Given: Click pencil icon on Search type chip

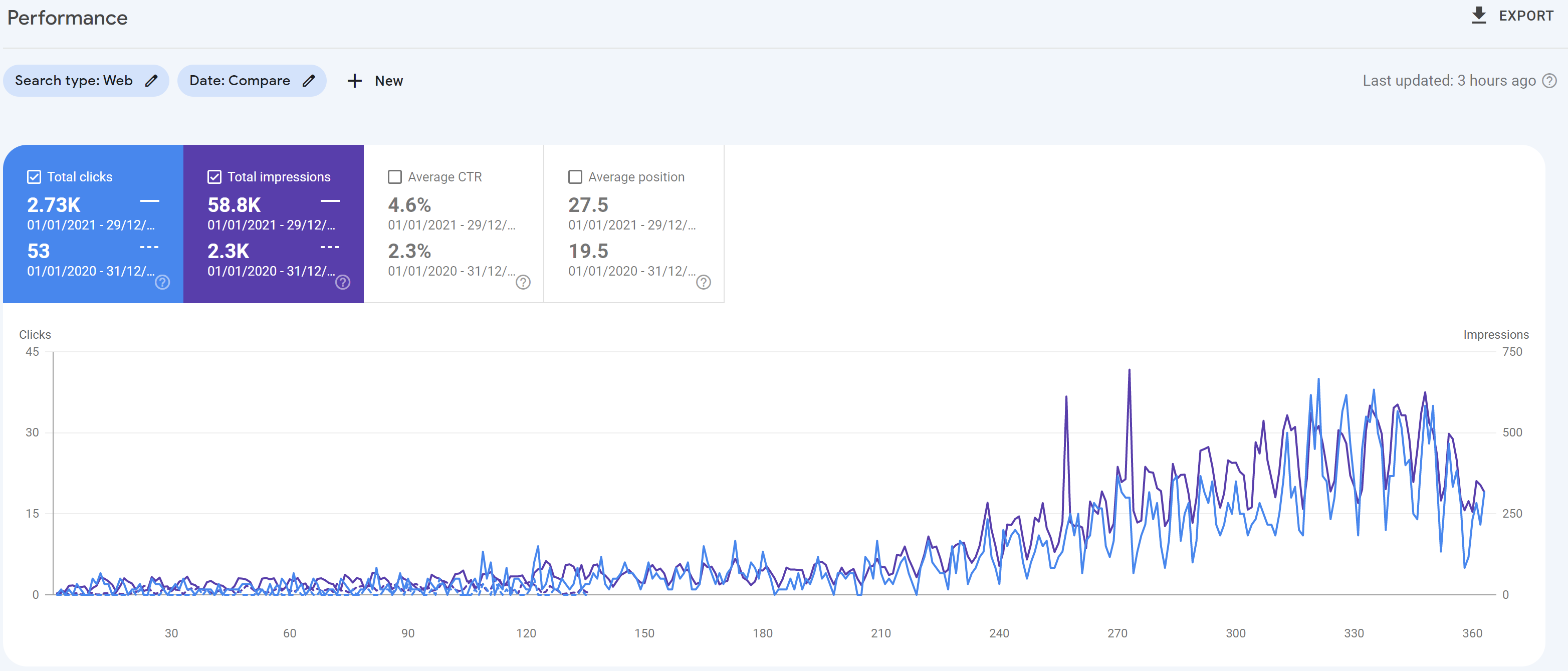Looking at the screenshot, I should [151, 80].
